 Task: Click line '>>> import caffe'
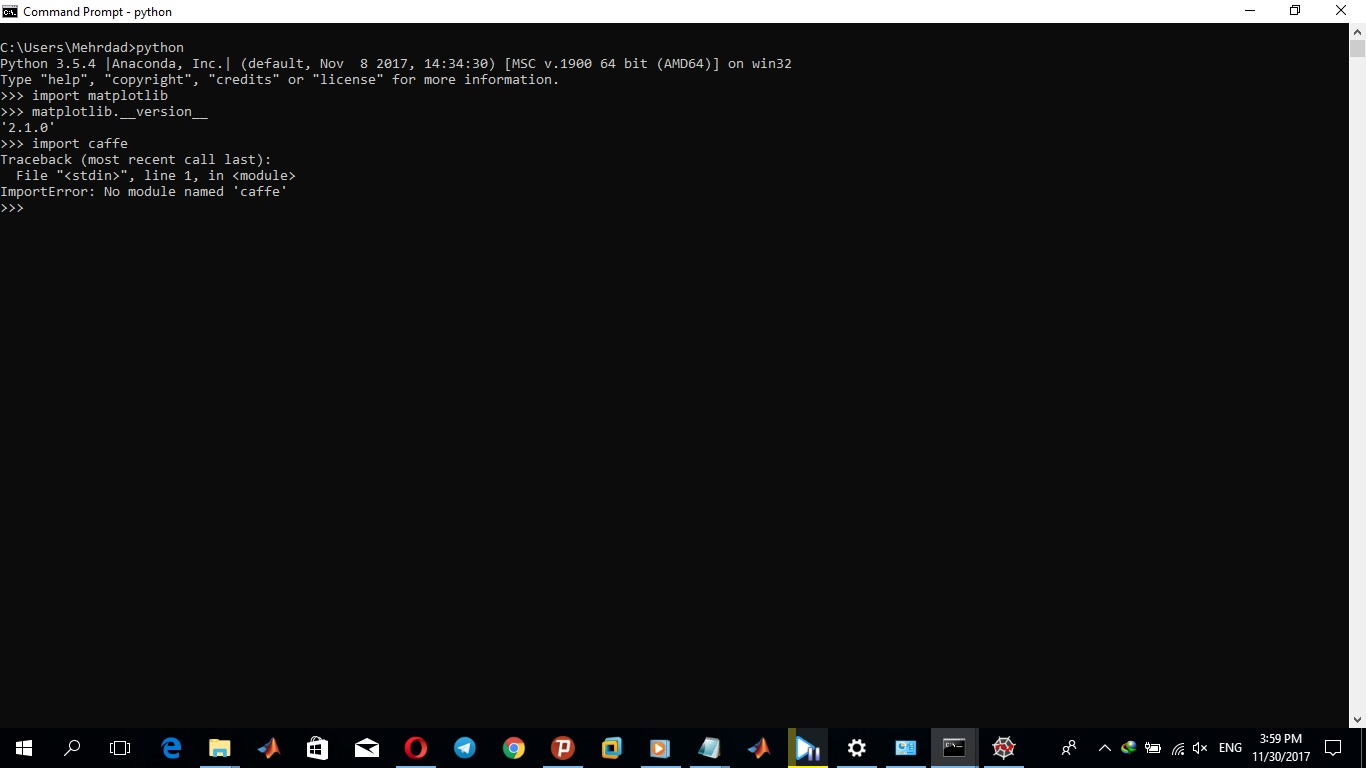(x=64, y=144)
